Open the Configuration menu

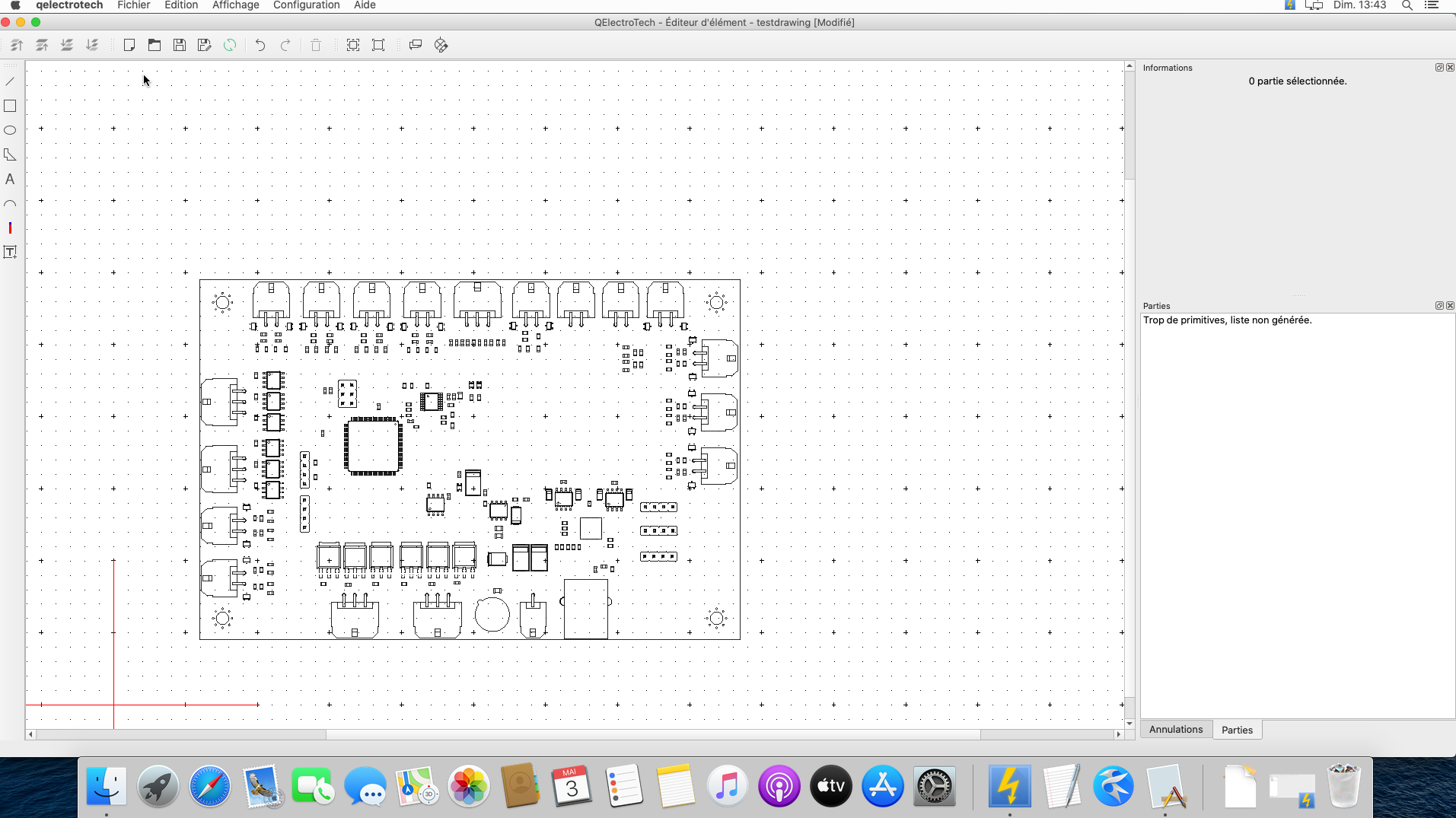[x=306, y=5]
